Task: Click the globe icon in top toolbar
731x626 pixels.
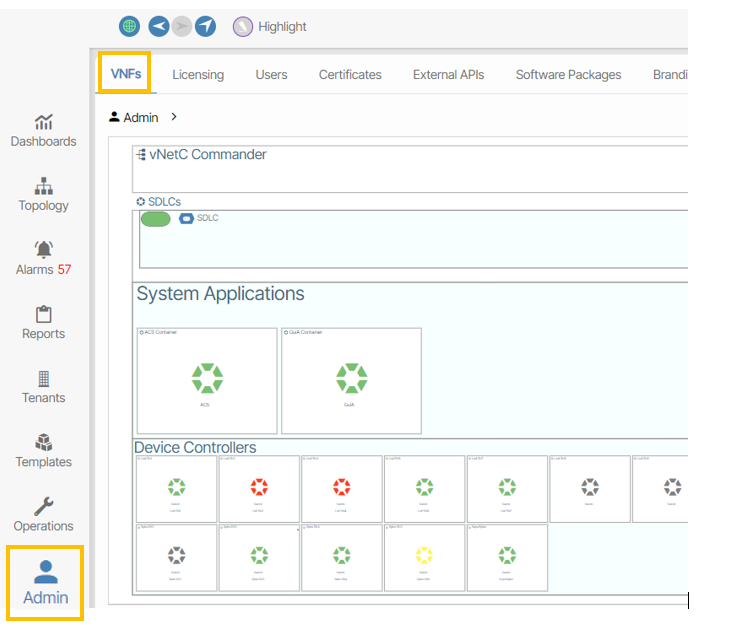Action: click(x=129, y=26)
